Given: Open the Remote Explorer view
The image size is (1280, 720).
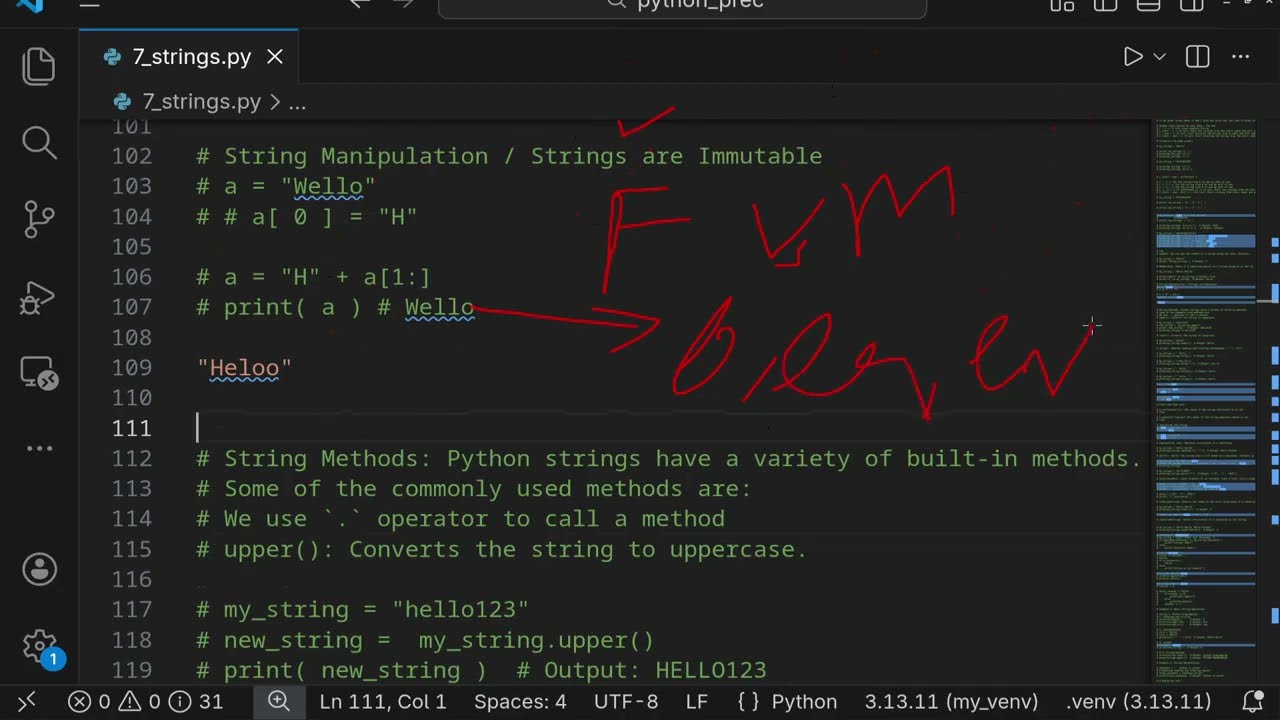Looking at the screenshot, I should coord(39,372).
